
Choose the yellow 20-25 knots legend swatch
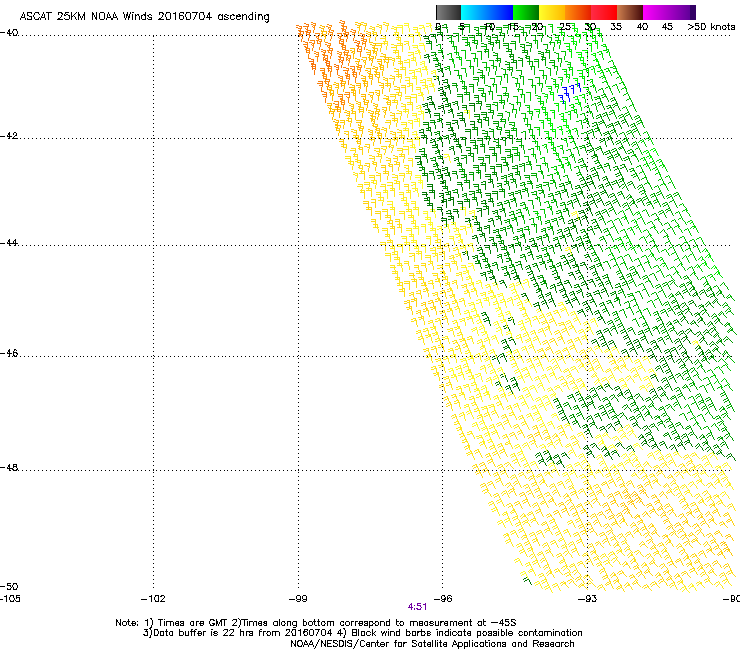[x=552, y=12]
